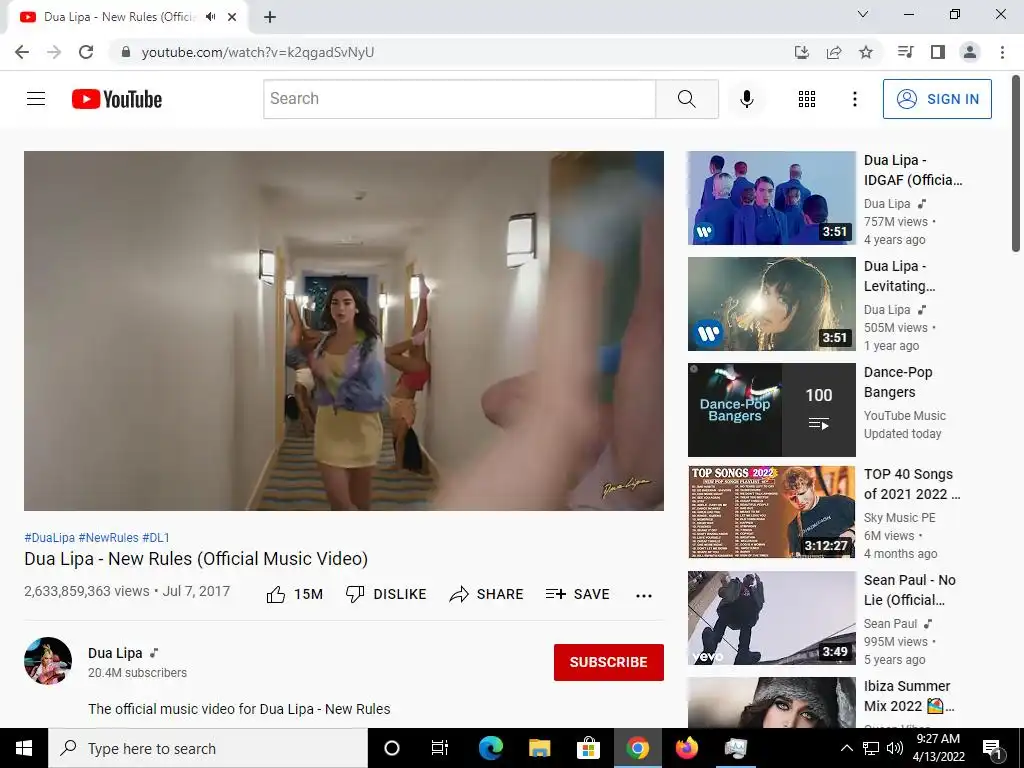The width and height of the screenshot is (1024, 768).
Task: Open IDGAF video thumbnail
Action: tap(771, 198)
